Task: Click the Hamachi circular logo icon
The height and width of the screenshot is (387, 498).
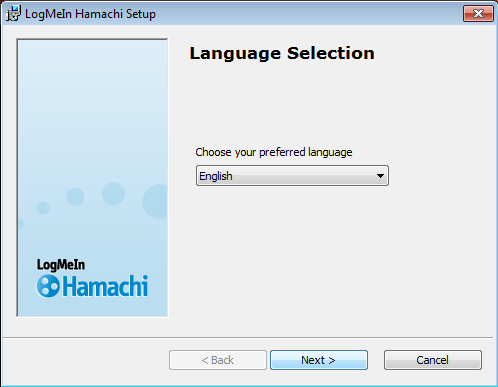Action: click(x=48, y=286)
